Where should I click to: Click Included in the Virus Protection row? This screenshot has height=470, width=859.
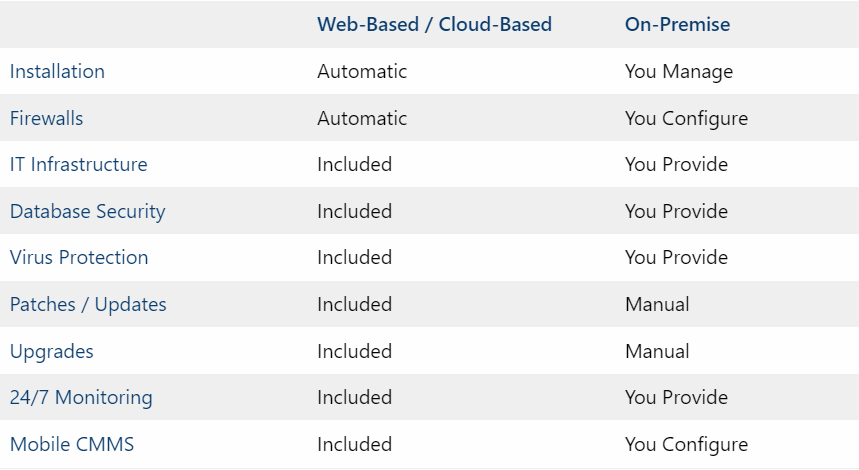354,257
